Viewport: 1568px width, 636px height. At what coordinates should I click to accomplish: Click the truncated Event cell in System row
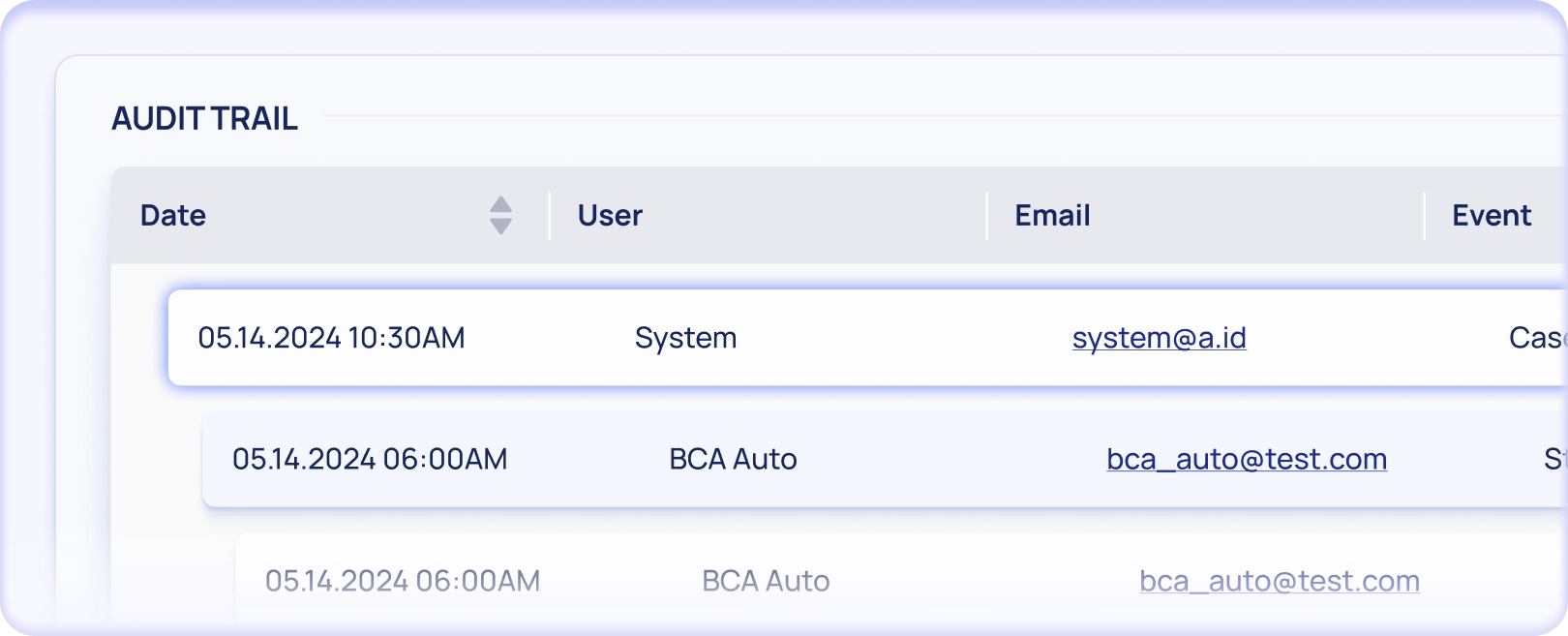pos(1537,338)
